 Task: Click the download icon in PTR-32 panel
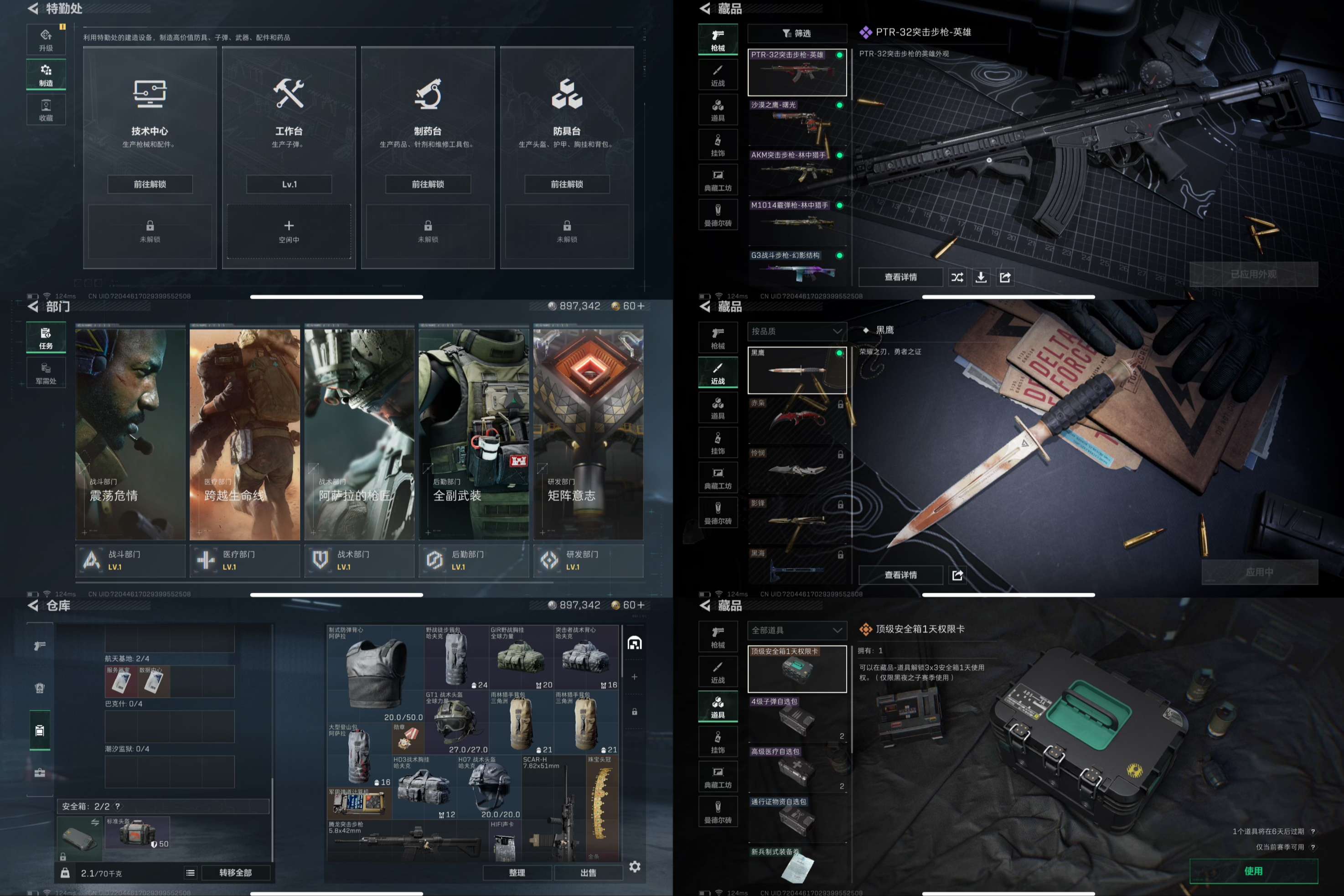coord(981,277)
